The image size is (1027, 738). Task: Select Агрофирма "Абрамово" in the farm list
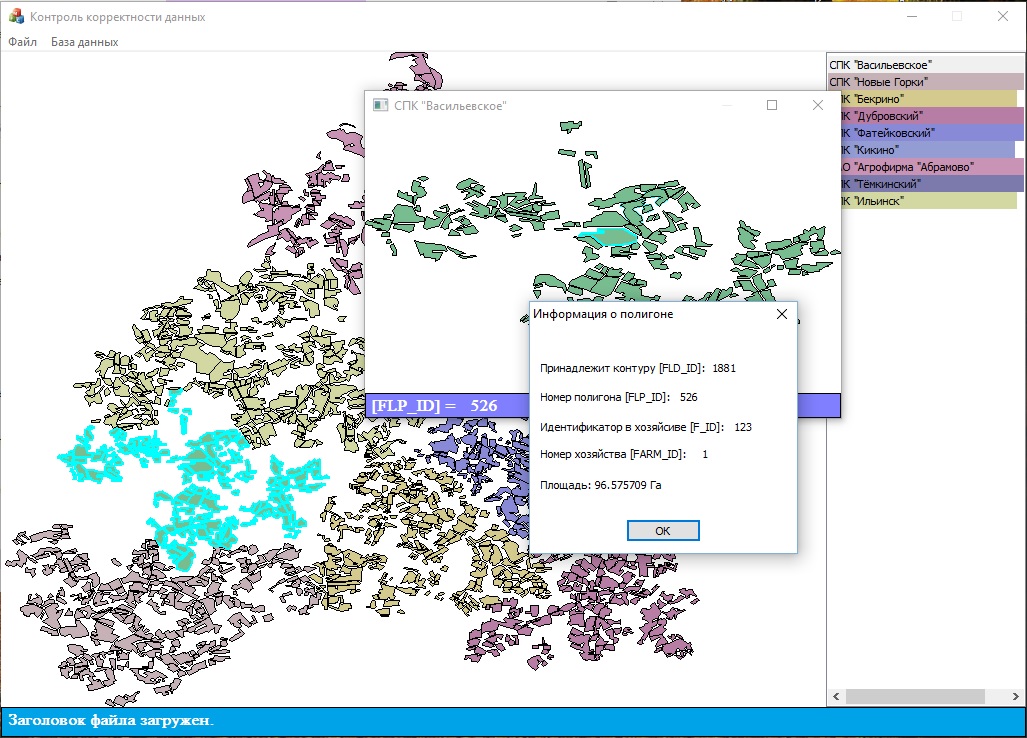(x=932, y=167)
